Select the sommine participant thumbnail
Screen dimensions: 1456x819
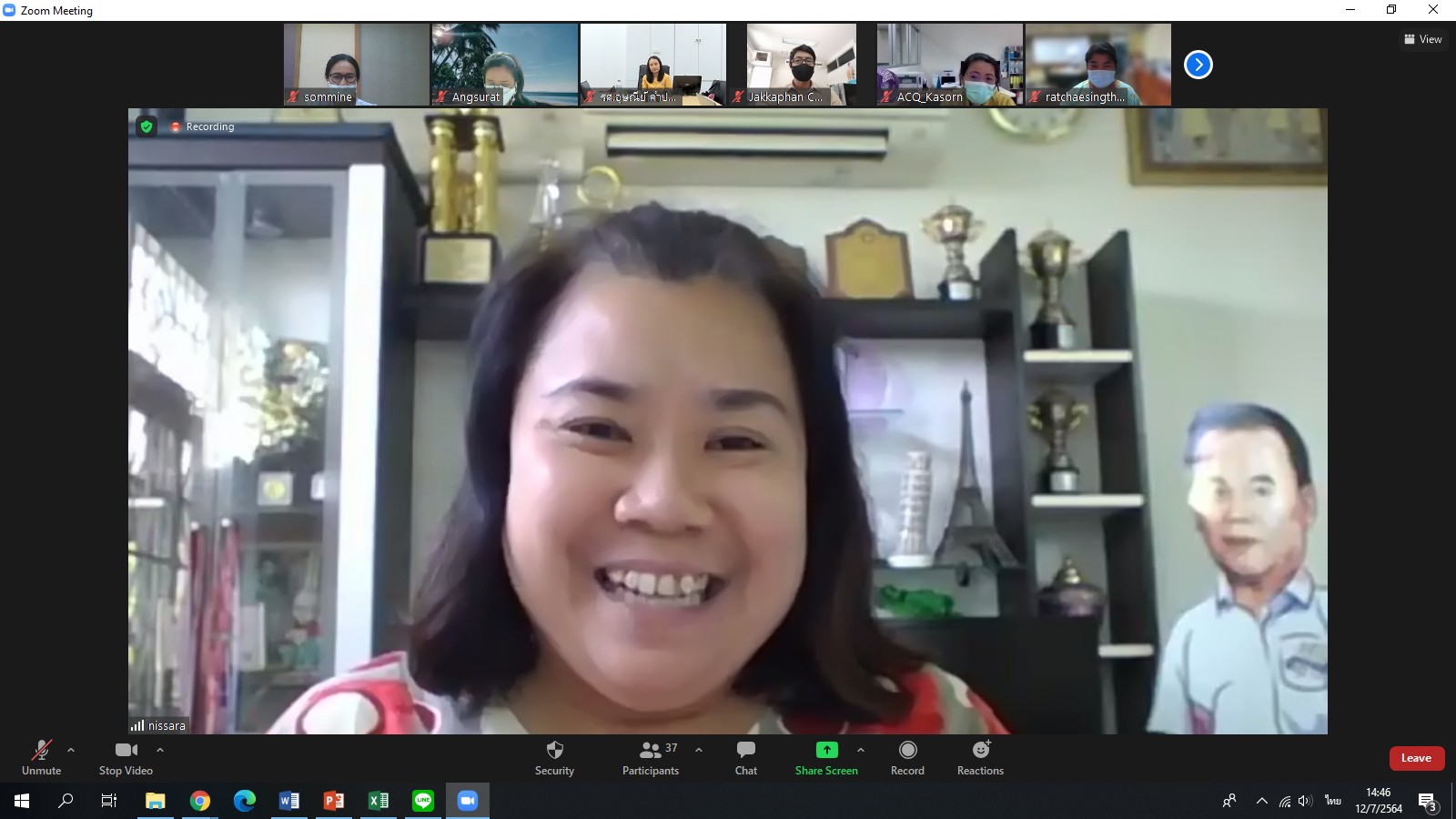(357, 65)
